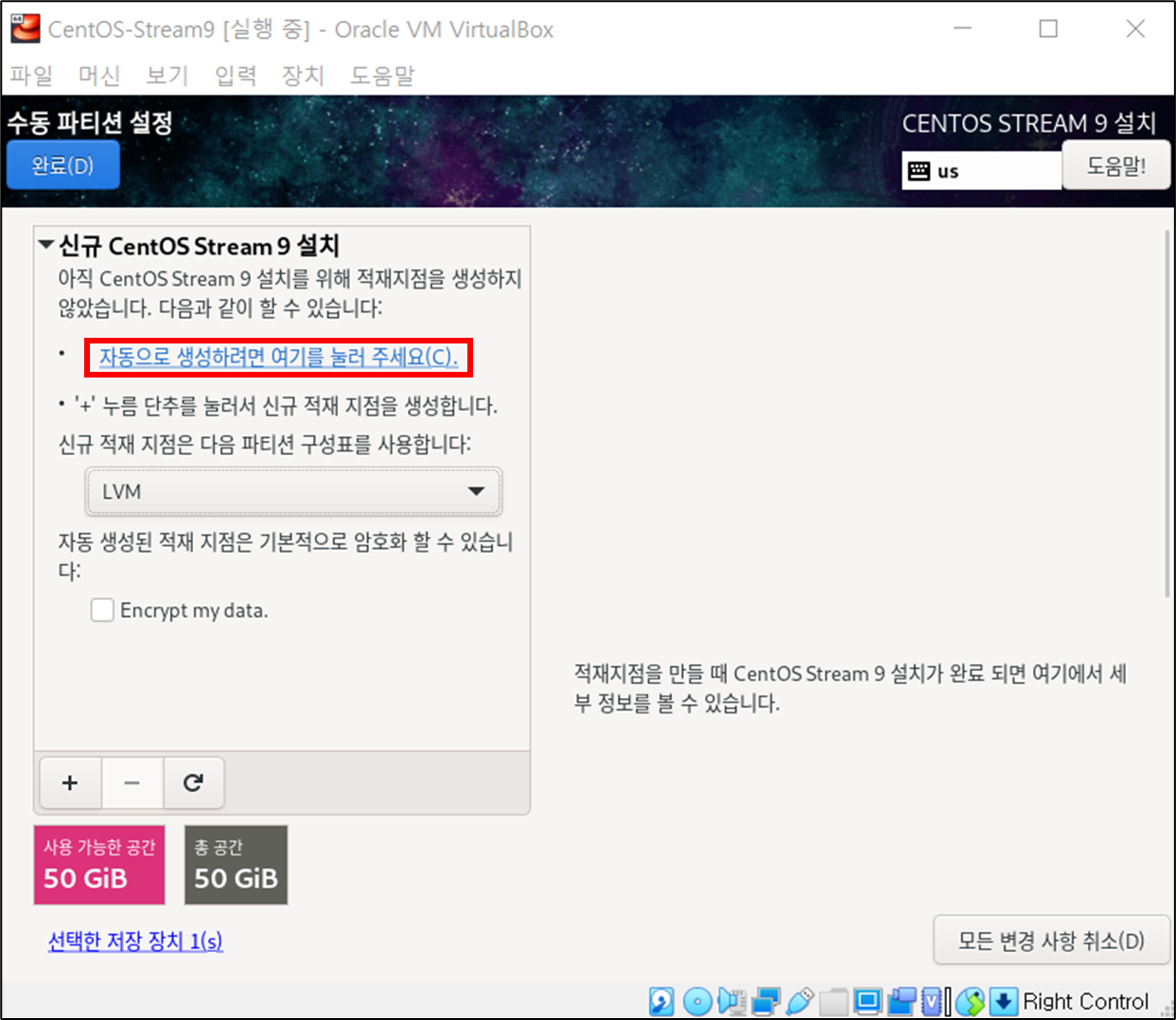
Task: Add a new mount point with plus button
Action: pyautogui.click(x=70, y=783)
